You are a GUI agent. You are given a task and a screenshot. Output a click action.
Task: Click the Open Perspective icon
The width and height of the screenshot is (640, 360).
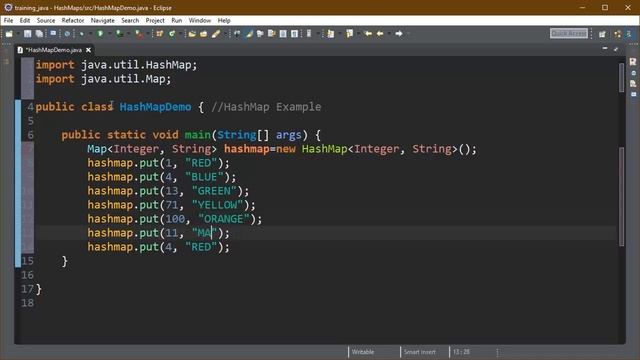[x=602, y=34]
